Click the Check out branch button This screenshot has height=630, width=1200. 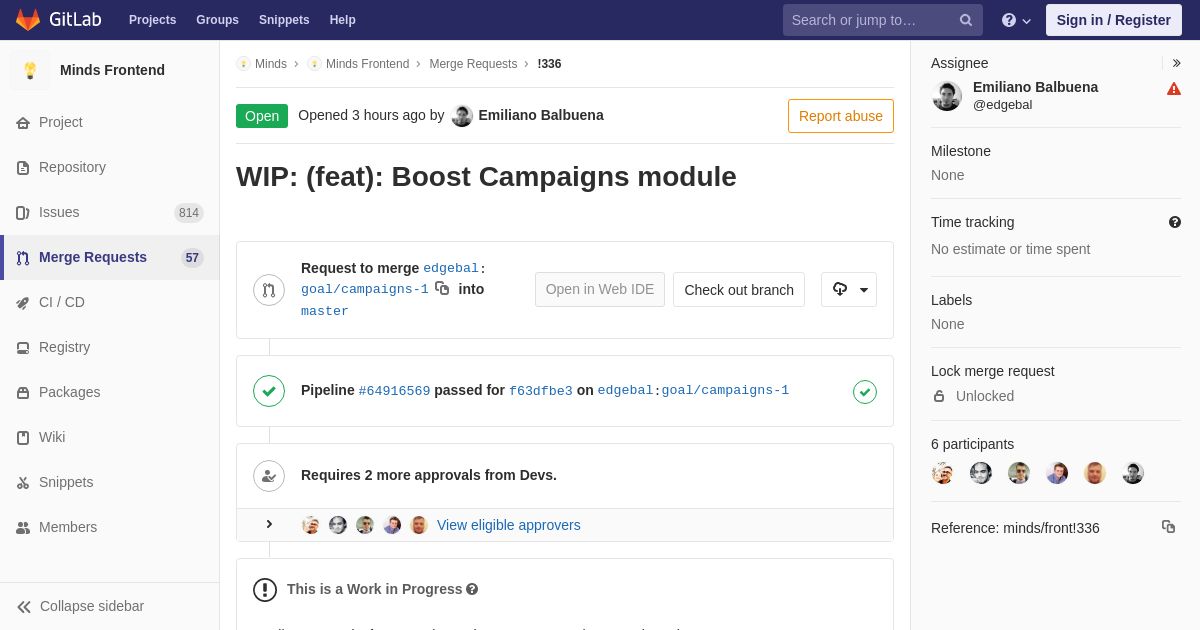pos(739,290)
